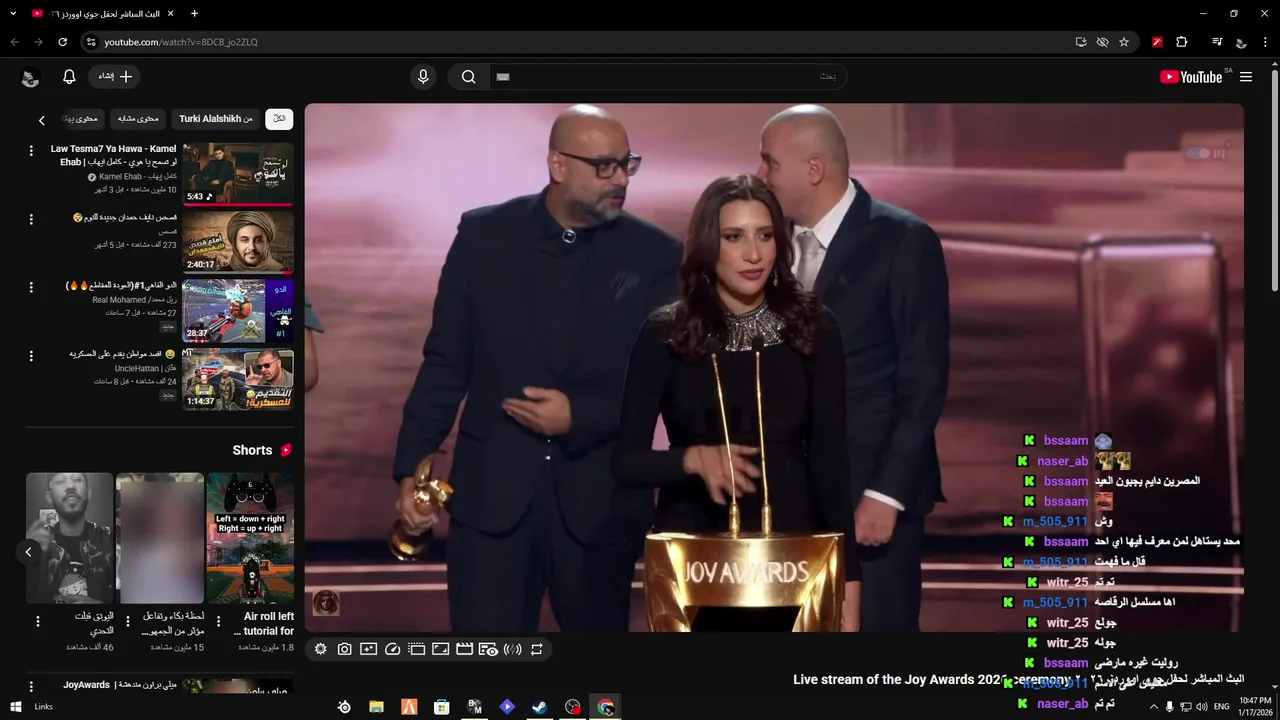Take a video screenshot with camera icon
1280x720 pixels.
pyautogui.click(x=344, y=649)
